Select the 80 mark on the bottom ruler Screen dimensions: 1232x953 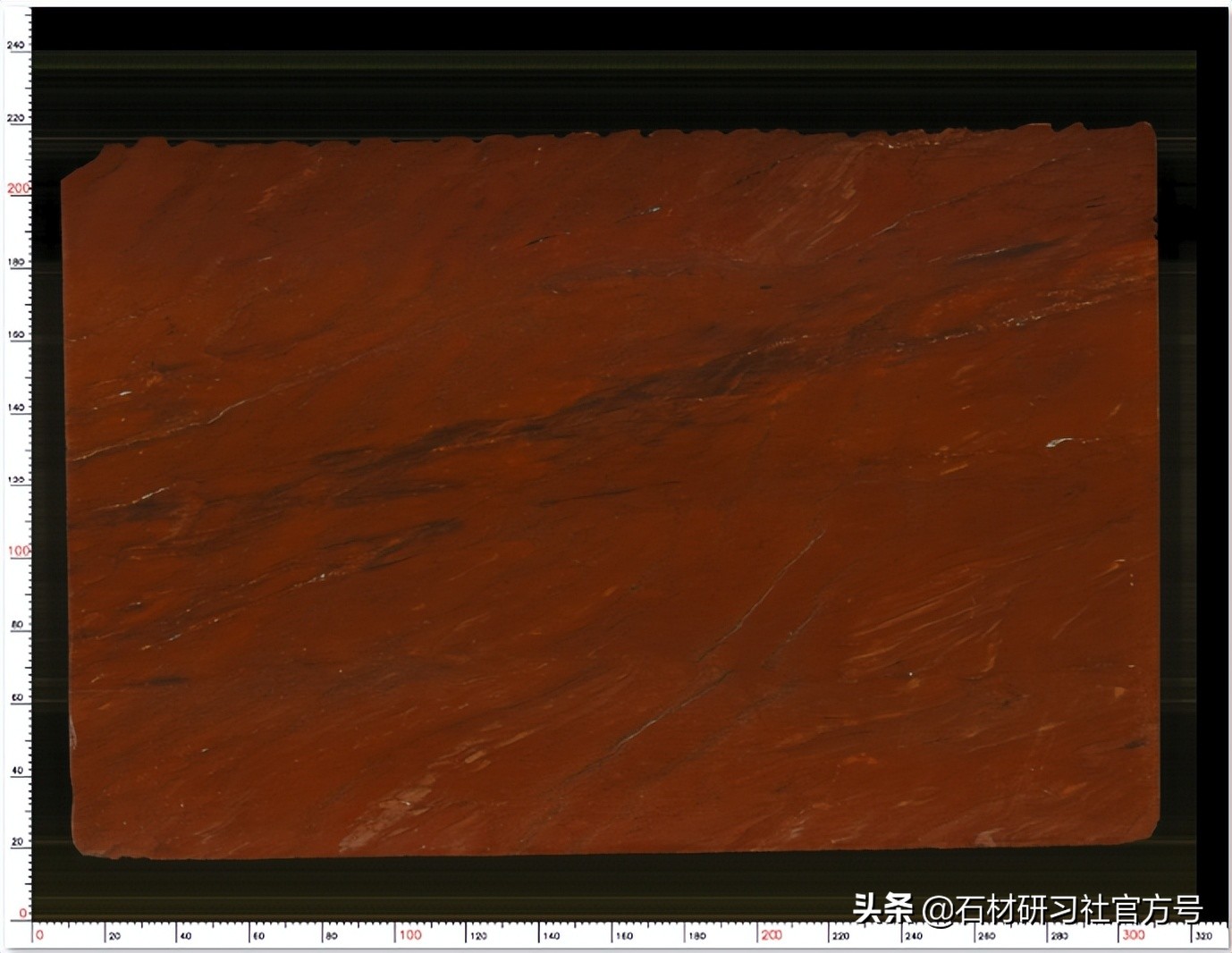[x=331, y=936]
